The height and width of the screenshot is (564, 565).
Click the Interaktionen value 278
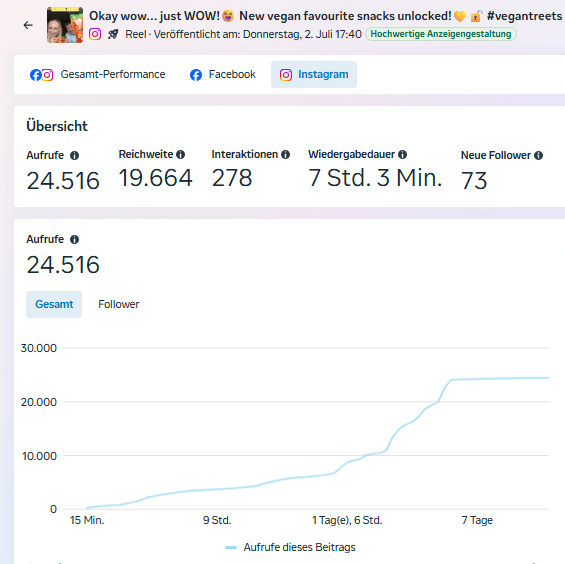(x=232, y=178)
